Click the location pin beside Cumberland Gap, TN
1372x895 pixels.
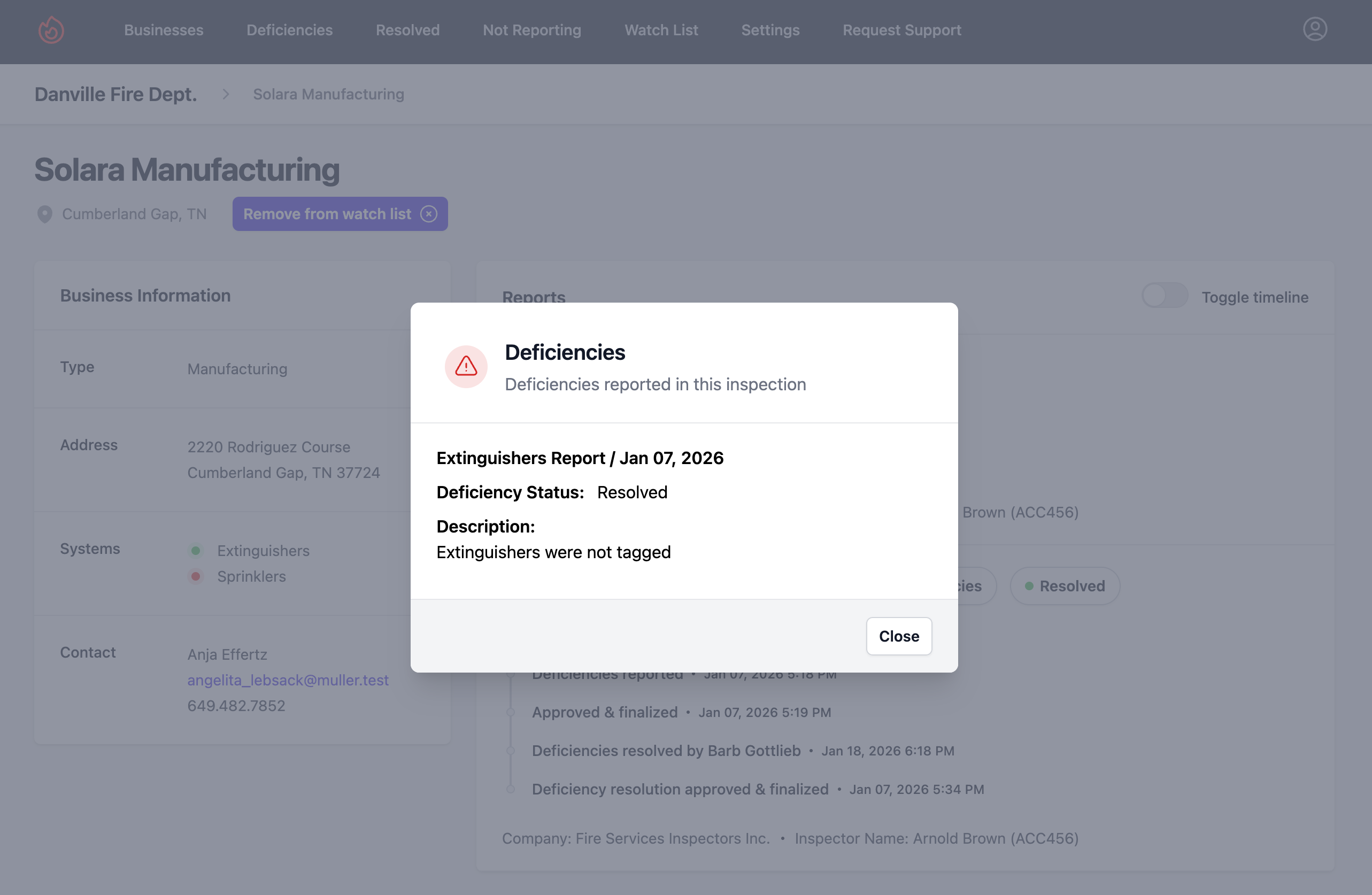[44, 214]
